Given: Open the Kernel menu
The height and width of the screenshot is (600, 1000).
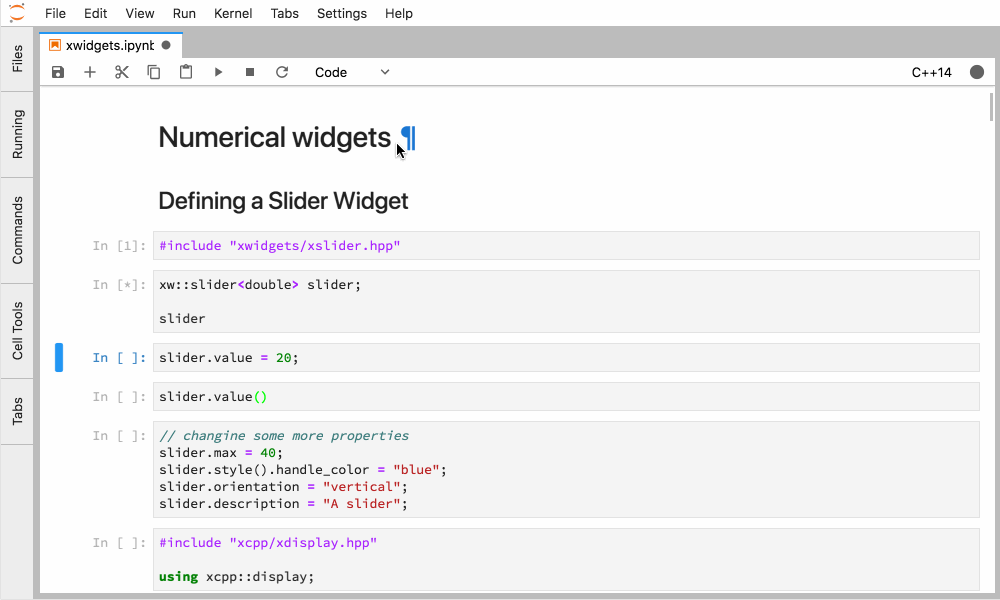Looking at the screenshot, I should point(233,13).
